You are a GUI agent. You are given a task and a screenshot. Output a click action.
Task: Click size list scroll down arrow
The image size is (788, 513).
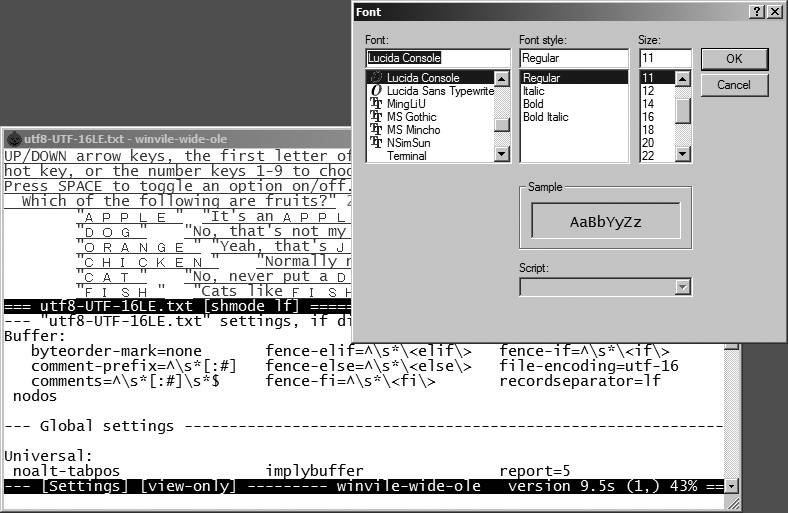682,154
